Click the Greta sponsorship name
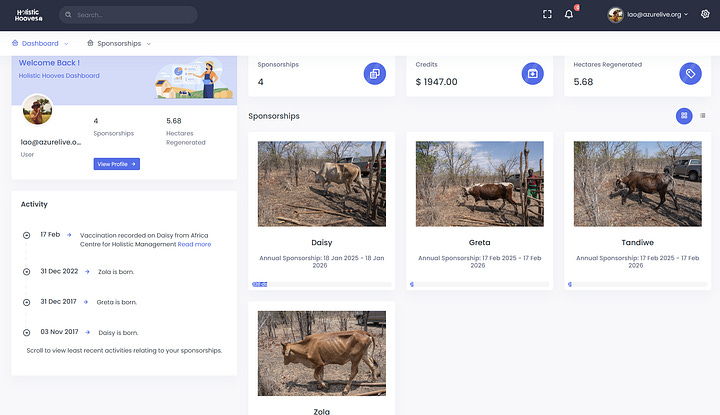This screenshot has width=720, height=415. tap(479, 242)
